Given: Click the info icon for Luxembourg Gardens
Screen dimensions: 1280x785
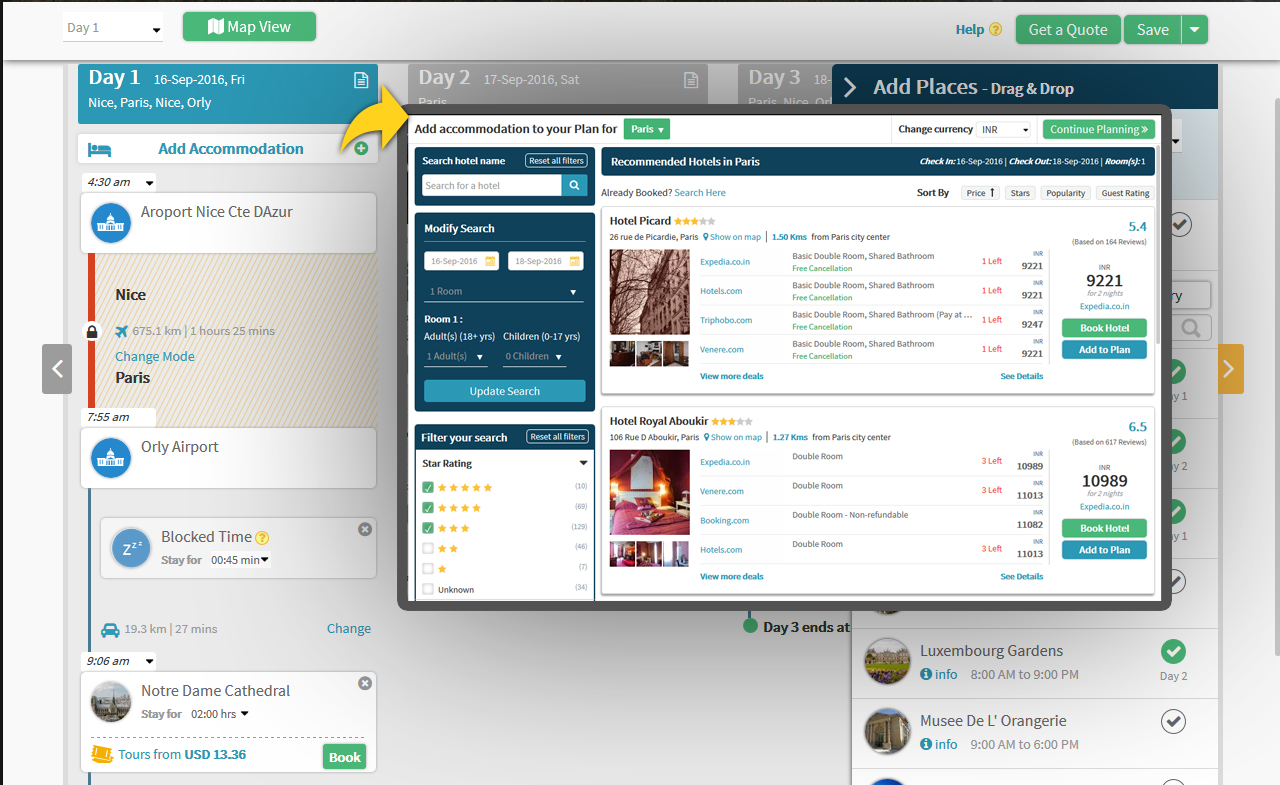Looking at the screenshot, I should [926, 675].
